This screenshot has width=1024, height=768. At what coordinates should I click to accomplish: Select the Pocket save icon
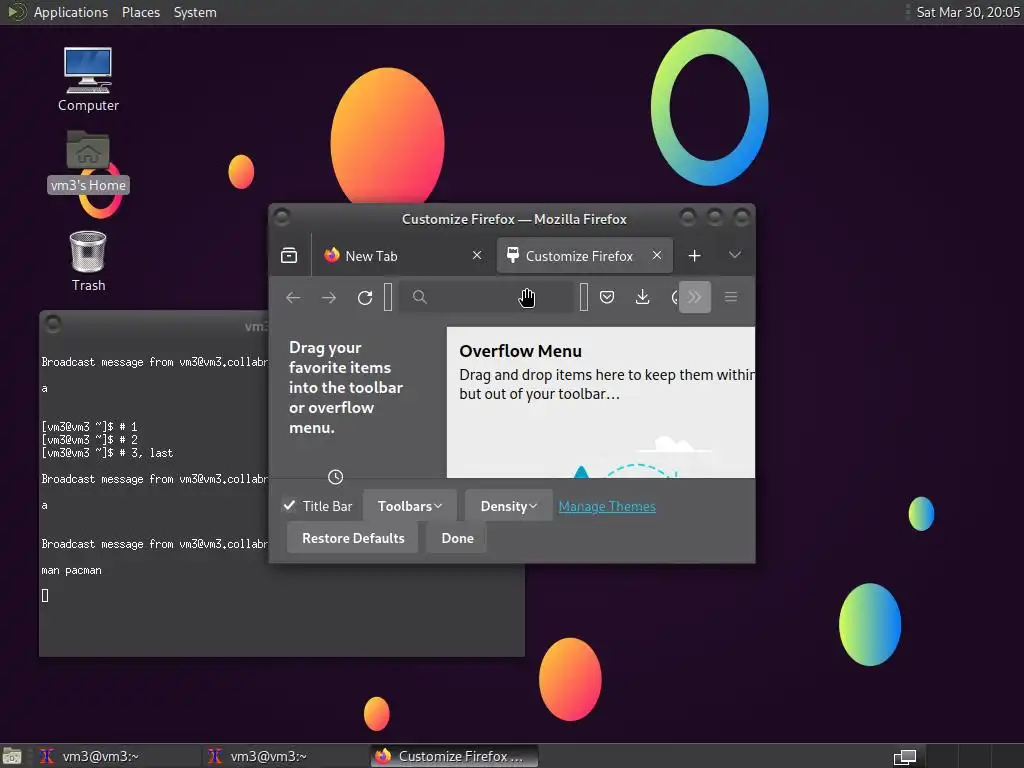coord(607,298)
